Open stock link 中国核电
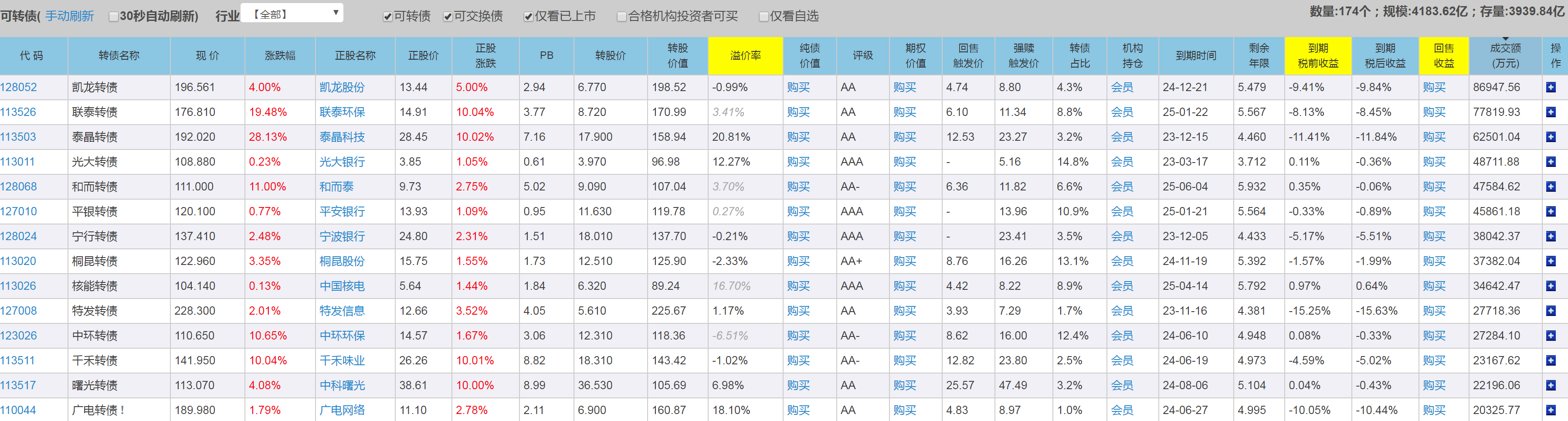 (342, 286)
